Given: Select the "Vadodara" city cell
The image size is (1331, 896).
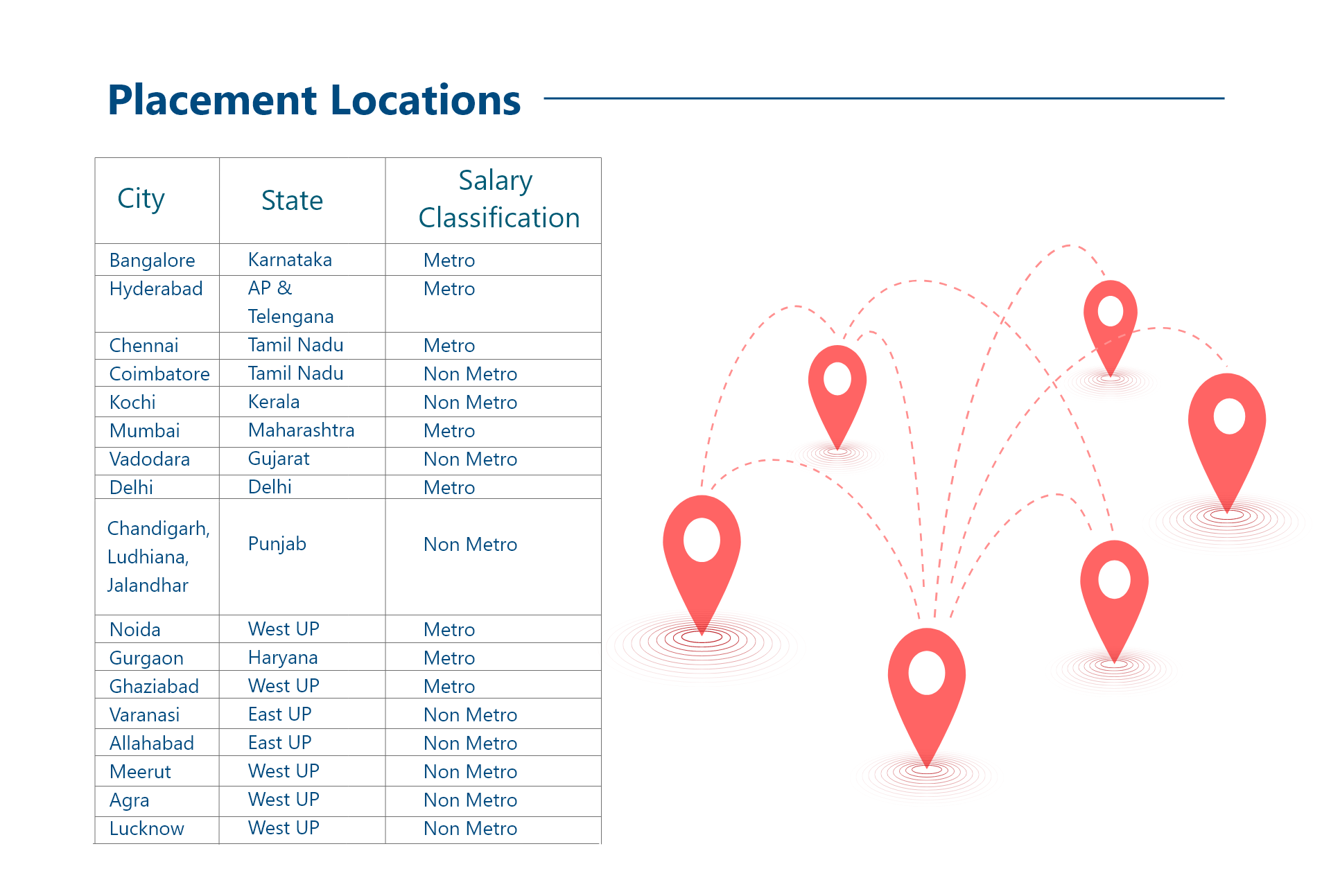Looking at the screenshot, I should tap(149, 459).
